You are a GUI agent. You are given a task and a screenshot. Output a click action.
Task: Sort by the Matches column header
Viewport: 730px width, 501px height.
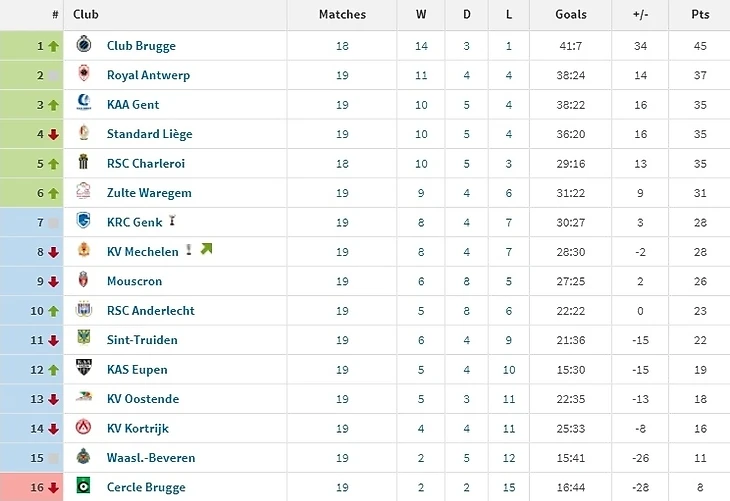point(342,15)
